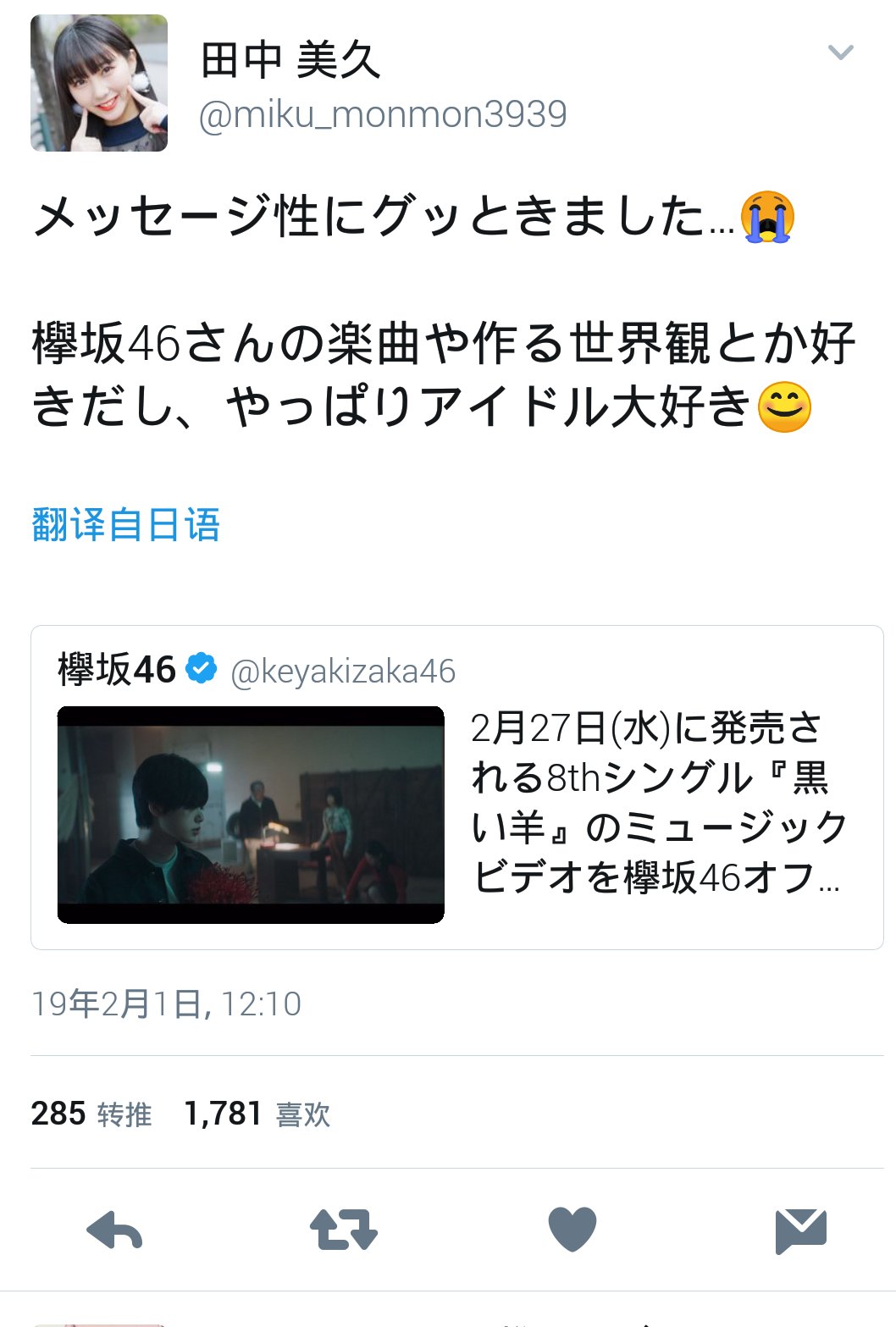Tap the 欅坂46 name in the quoted tweet
Viewport: 896px width, 1327px height.
[117, 669]
